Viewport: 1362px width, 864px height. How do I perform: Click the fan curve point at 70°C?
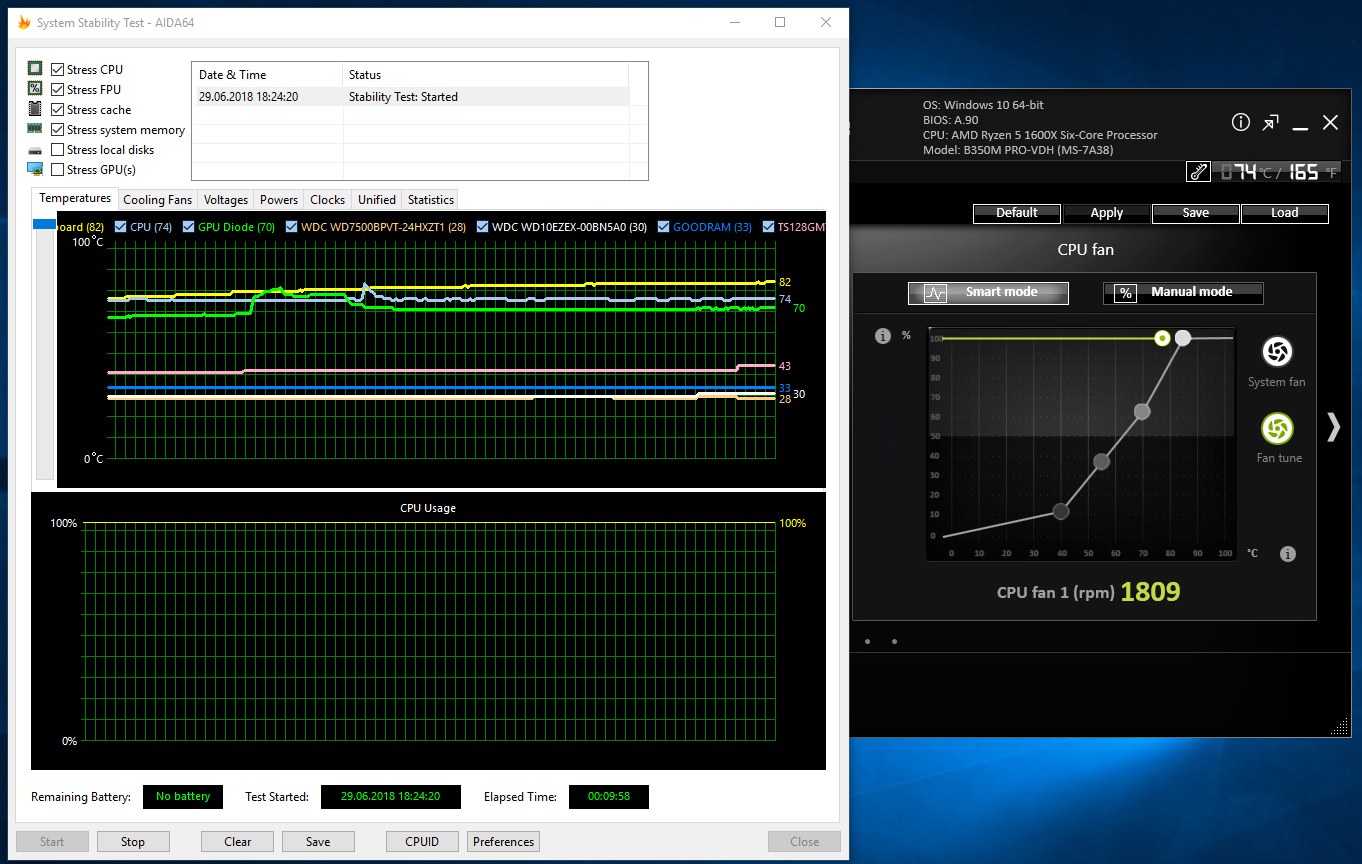(x=1142, y=412)
